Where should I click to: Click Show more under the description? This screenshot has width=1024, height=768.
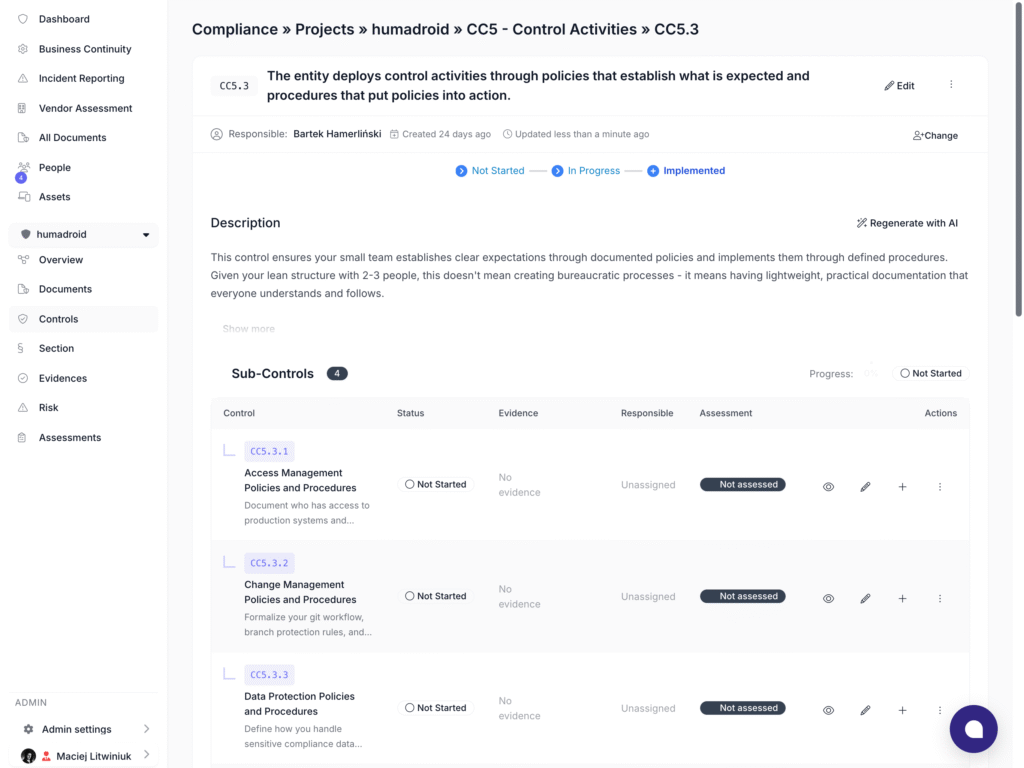pyautogui.click(x=248, y=329)
